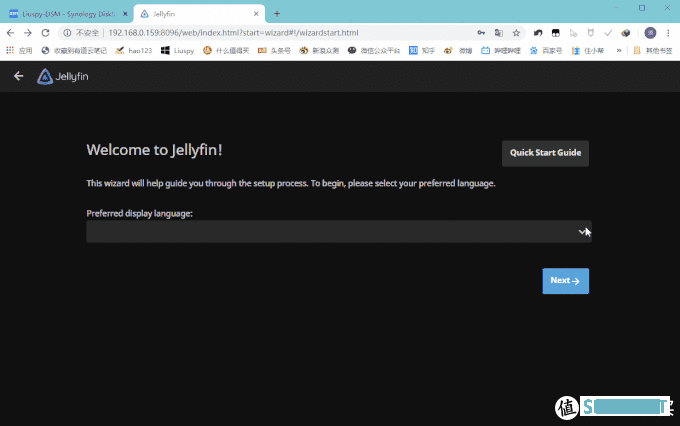Click the shield extension icon
680x426 pixels.
coord(591,33)
